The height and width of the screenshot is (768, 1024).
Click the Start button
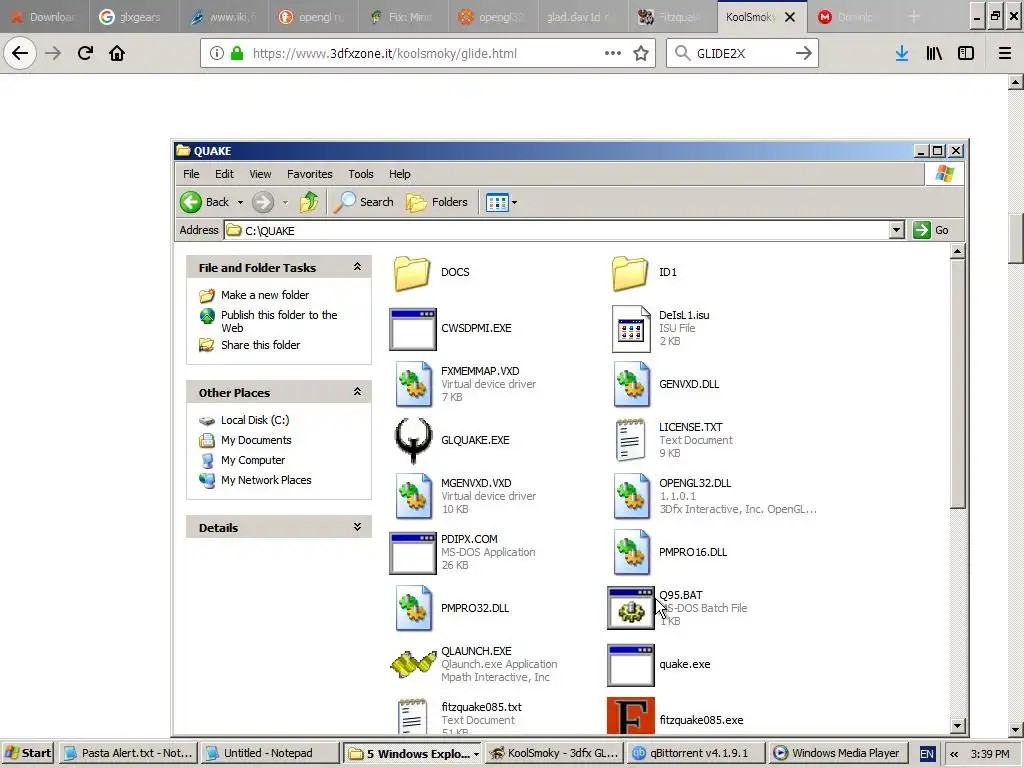coord(28,754)
